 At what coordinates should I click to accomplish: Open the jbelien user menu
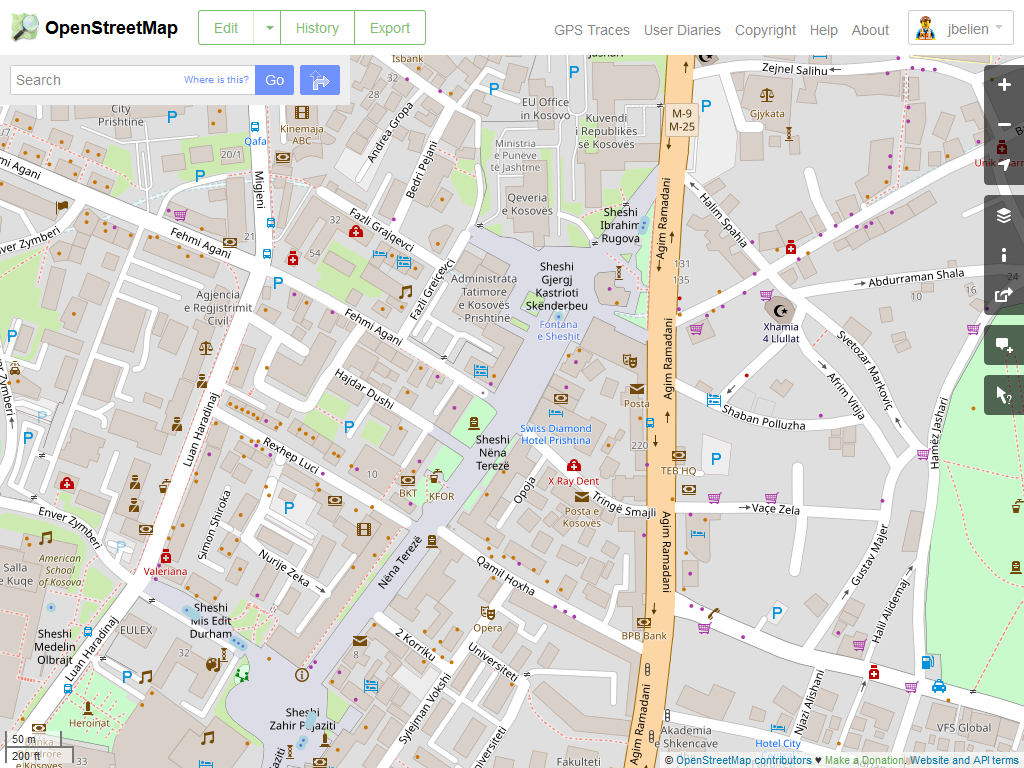click(x=961, y=28)
